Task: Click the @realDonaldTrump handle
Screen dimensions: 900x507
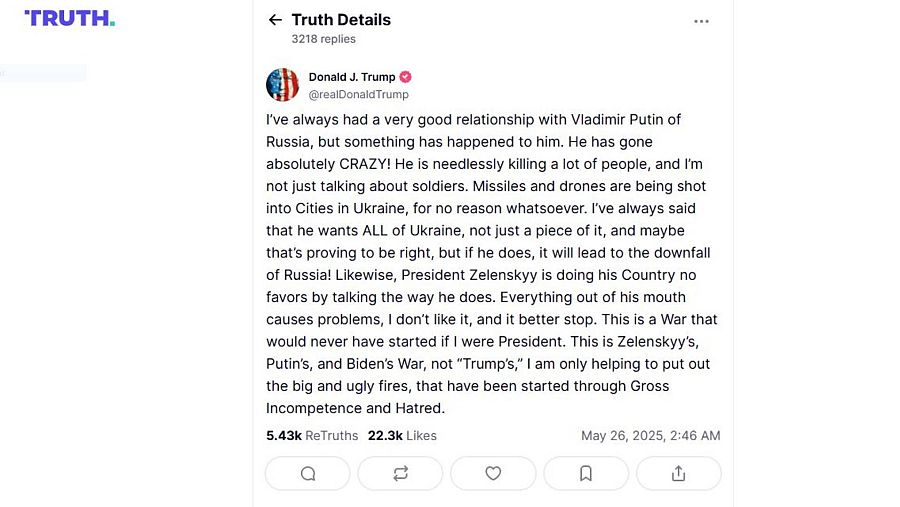Action: [358, 94]
